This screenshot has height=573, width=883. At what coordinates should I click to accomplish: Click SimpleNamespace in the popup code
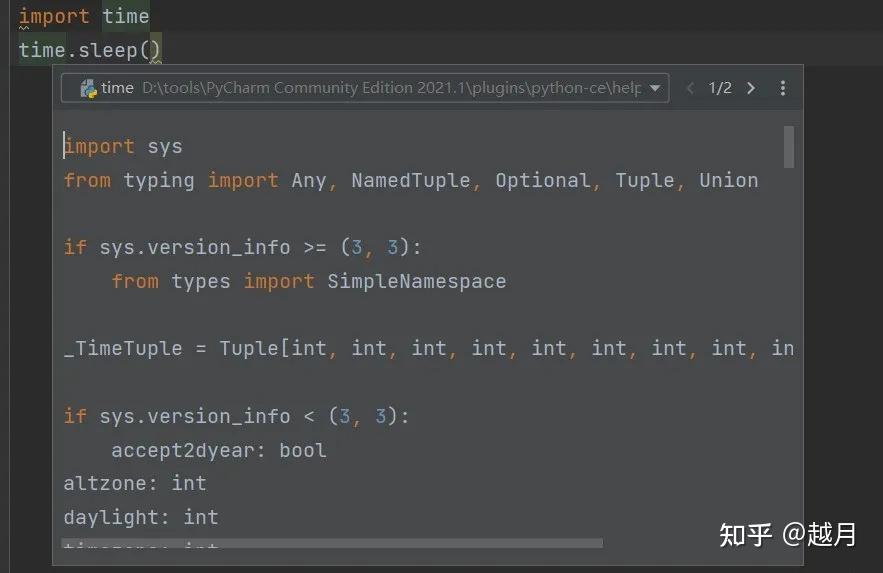click(x=416, y=282)
